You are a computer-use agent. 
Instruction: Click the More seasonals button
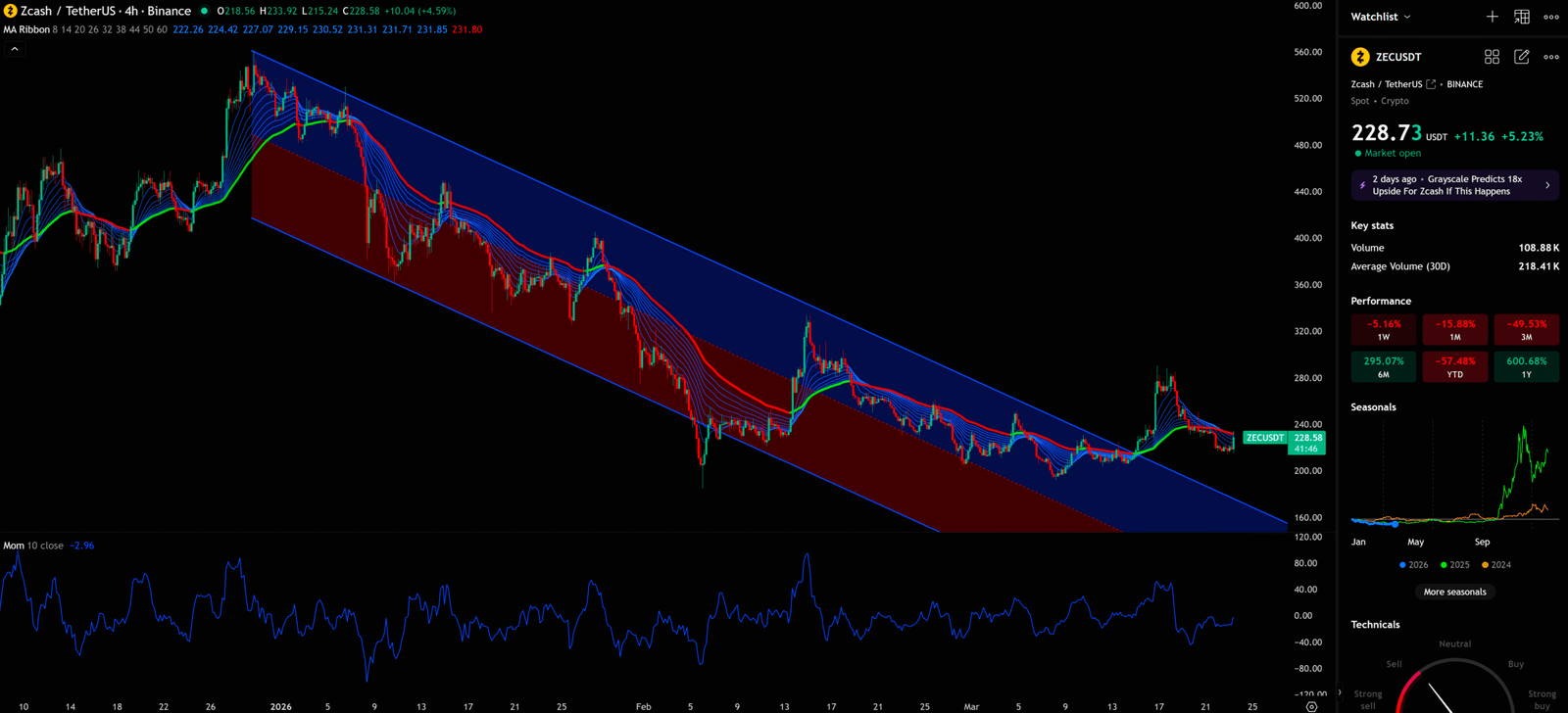(1454, 592)
